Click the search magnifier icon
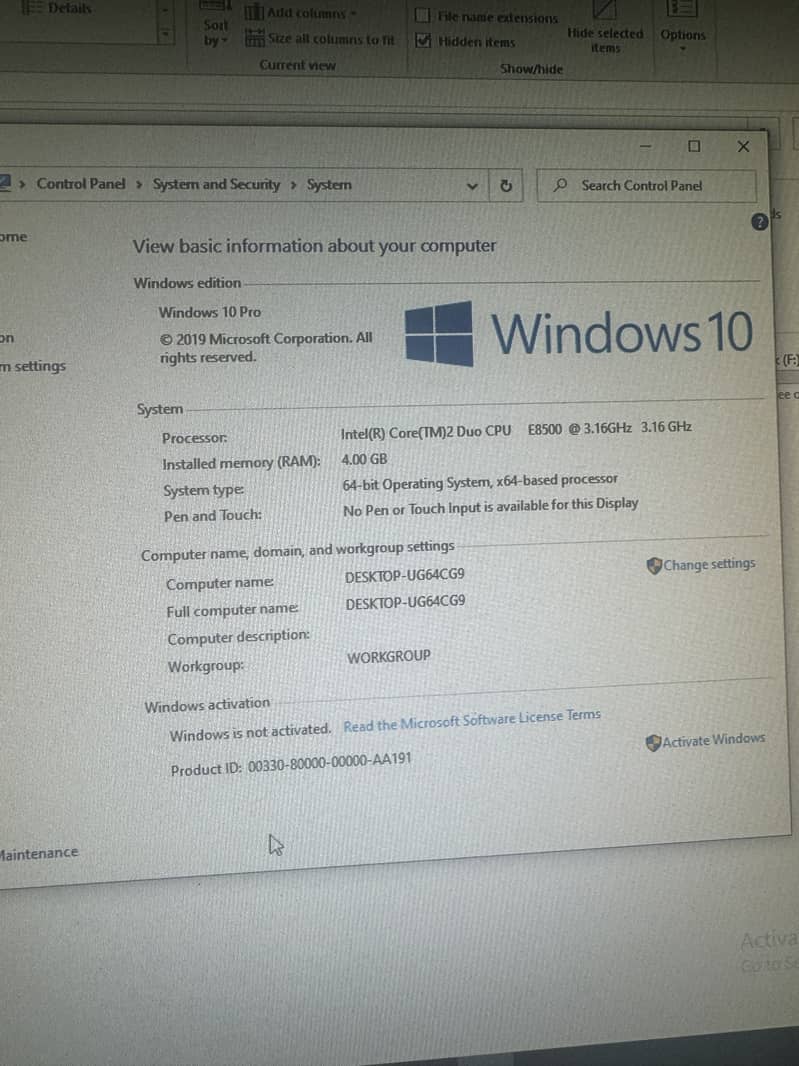The height and width of the screenshot is (1066, 799). pos(560,185)
